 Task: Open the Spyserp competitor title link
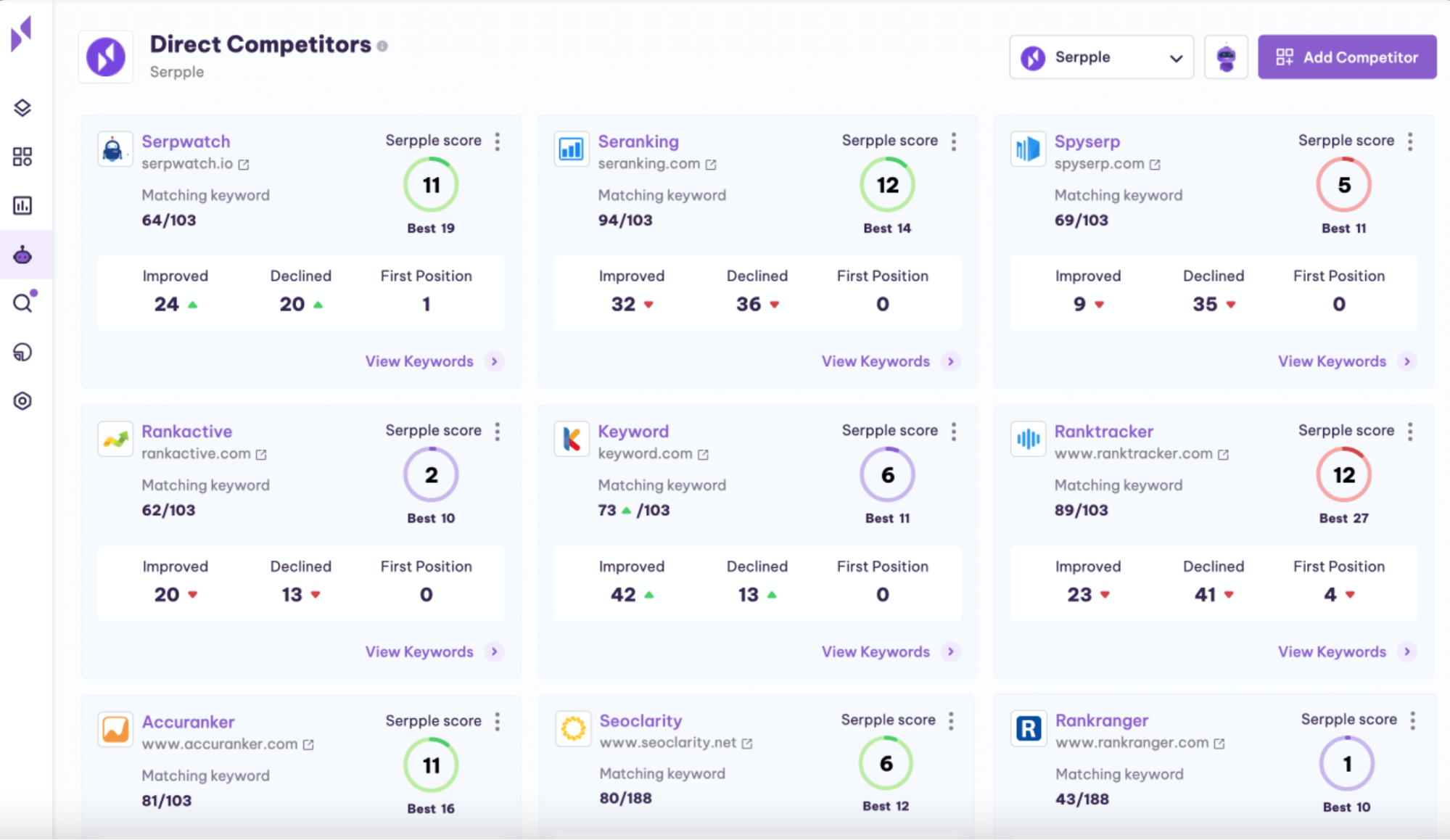click(x=1087, y=141)
